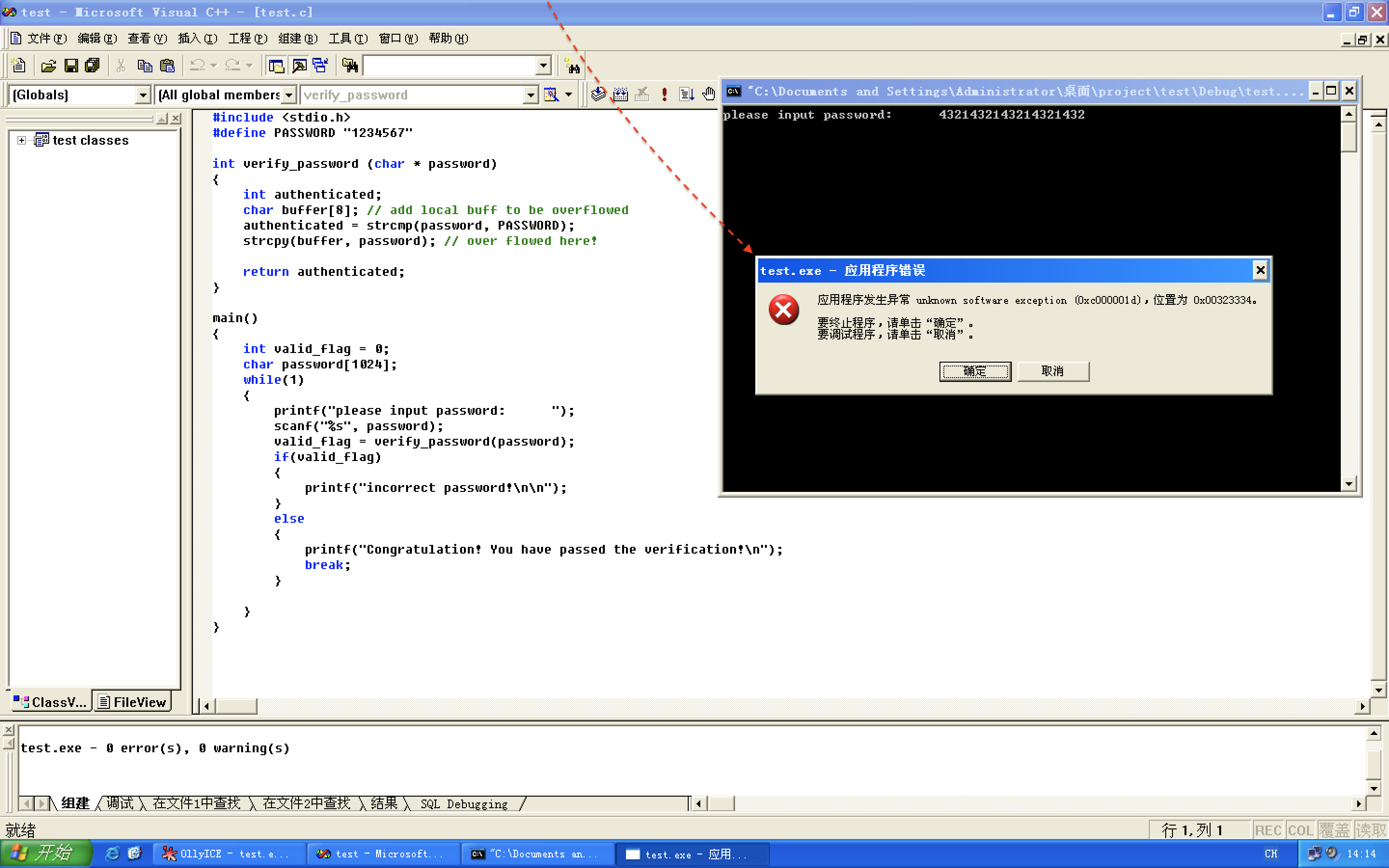The image size is (1389, 868).
Task: Click Internet Explorer quick launch icon
Action: [x=112, y=854]
